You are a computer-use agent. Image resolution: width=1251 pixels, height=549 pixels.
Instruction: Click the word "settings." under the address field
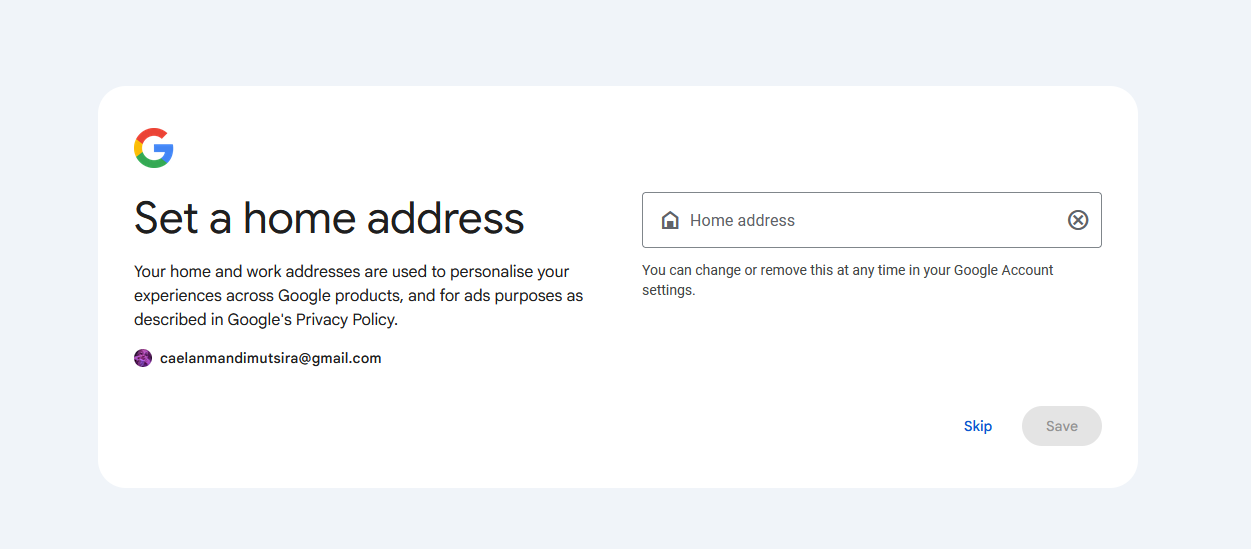point(668,291)
